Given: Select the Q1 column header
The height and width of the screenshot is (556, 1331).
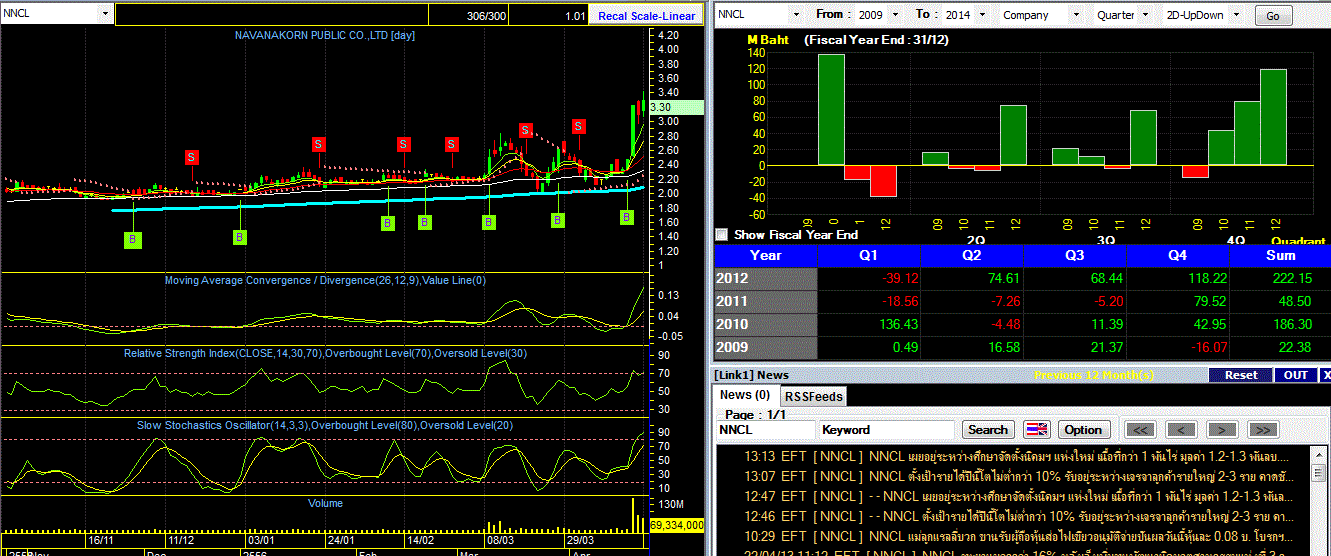Looking at the screenshot, I should click(x=868, y=255).
